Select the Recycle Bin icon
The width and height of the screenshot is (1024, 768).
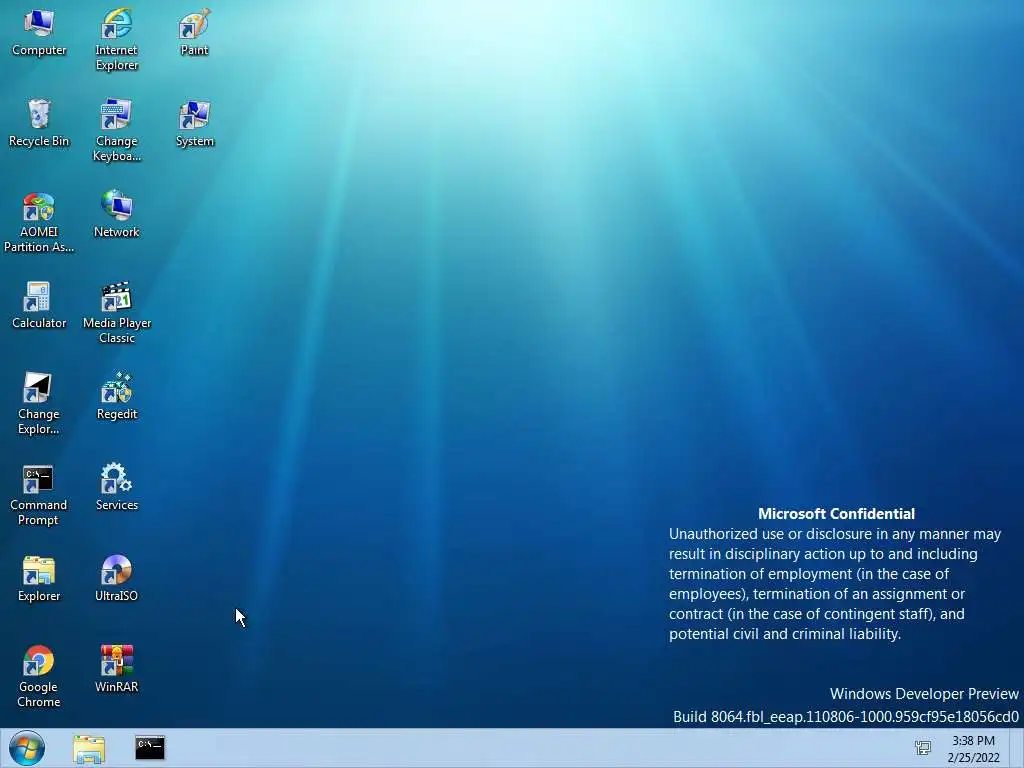click(x=39, y=123)
